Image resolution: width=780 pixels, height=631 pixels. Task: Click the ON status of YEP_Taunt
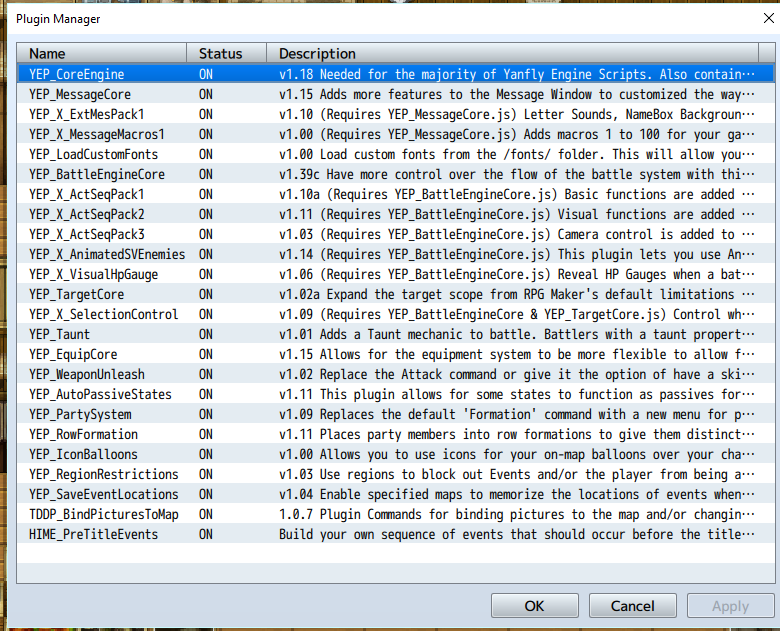206,334
